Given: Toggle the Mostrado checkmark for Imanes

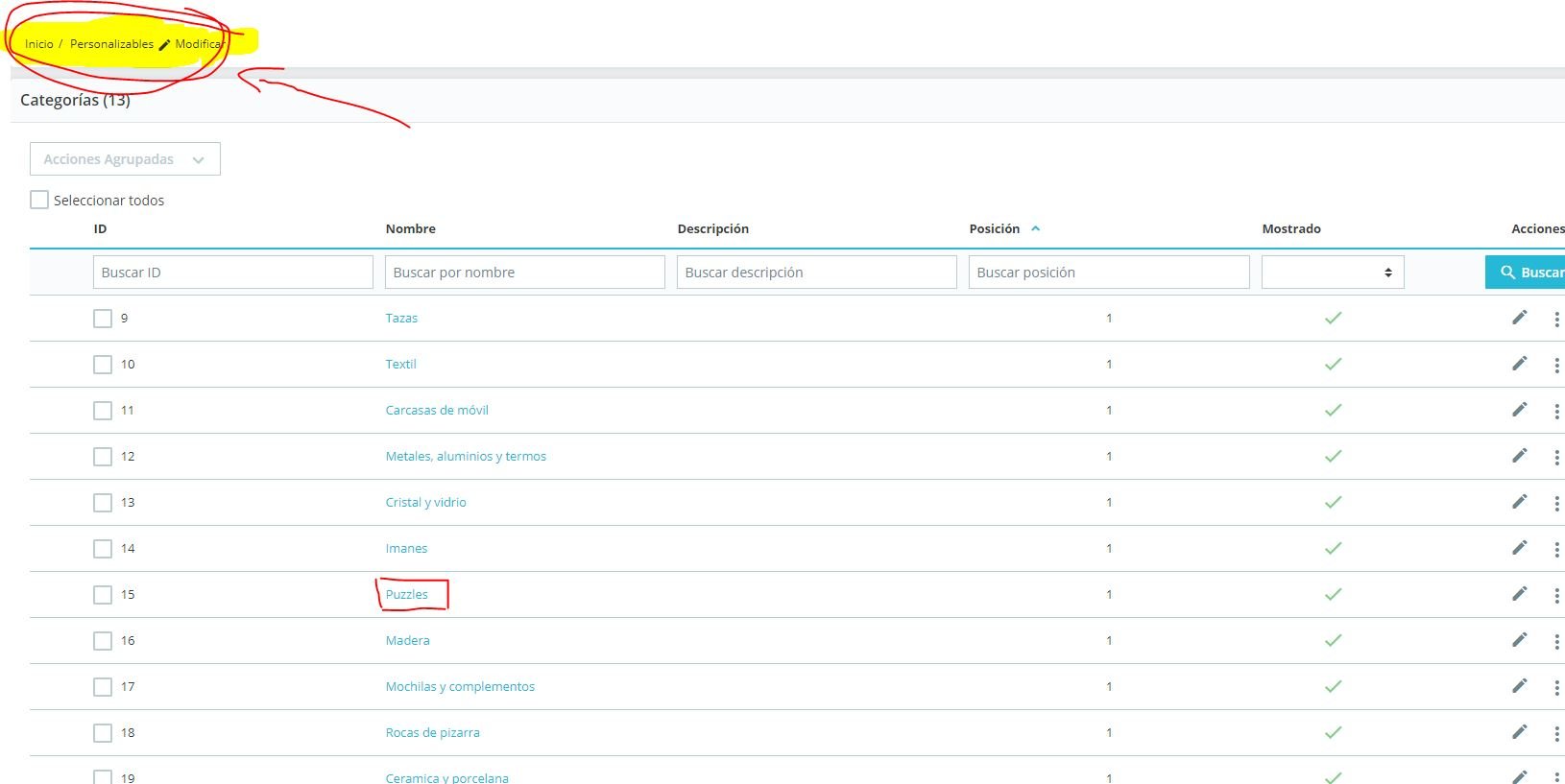Looking at the screenshot, I should pos(1333,548).
